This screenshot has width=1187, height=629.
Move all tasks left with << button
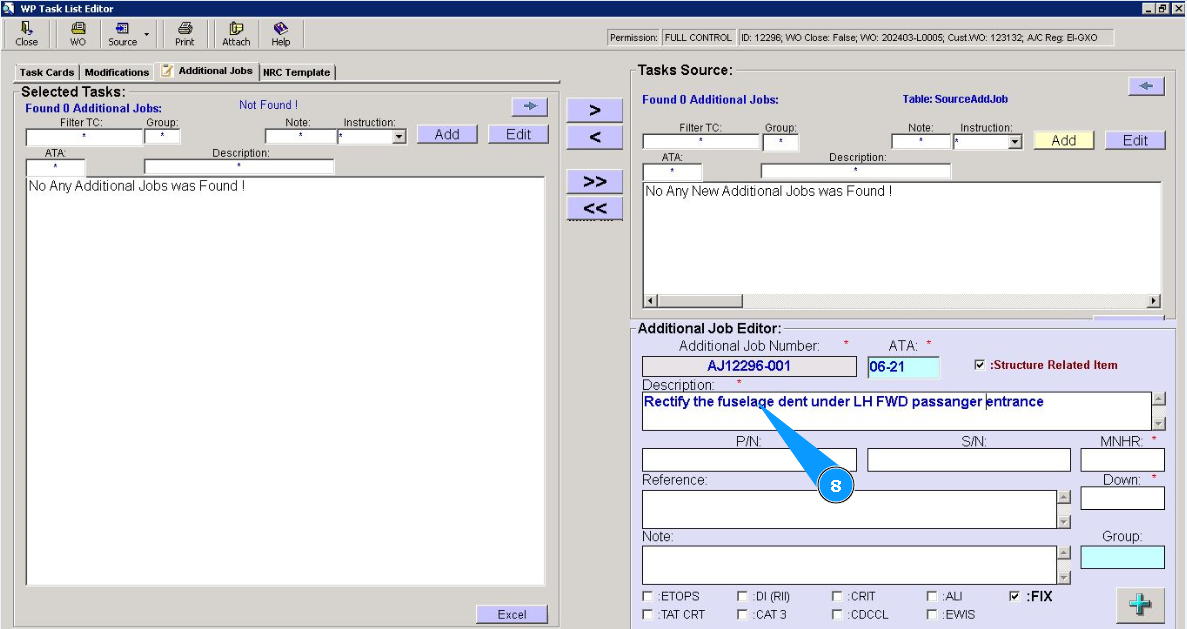coord(595,208)
